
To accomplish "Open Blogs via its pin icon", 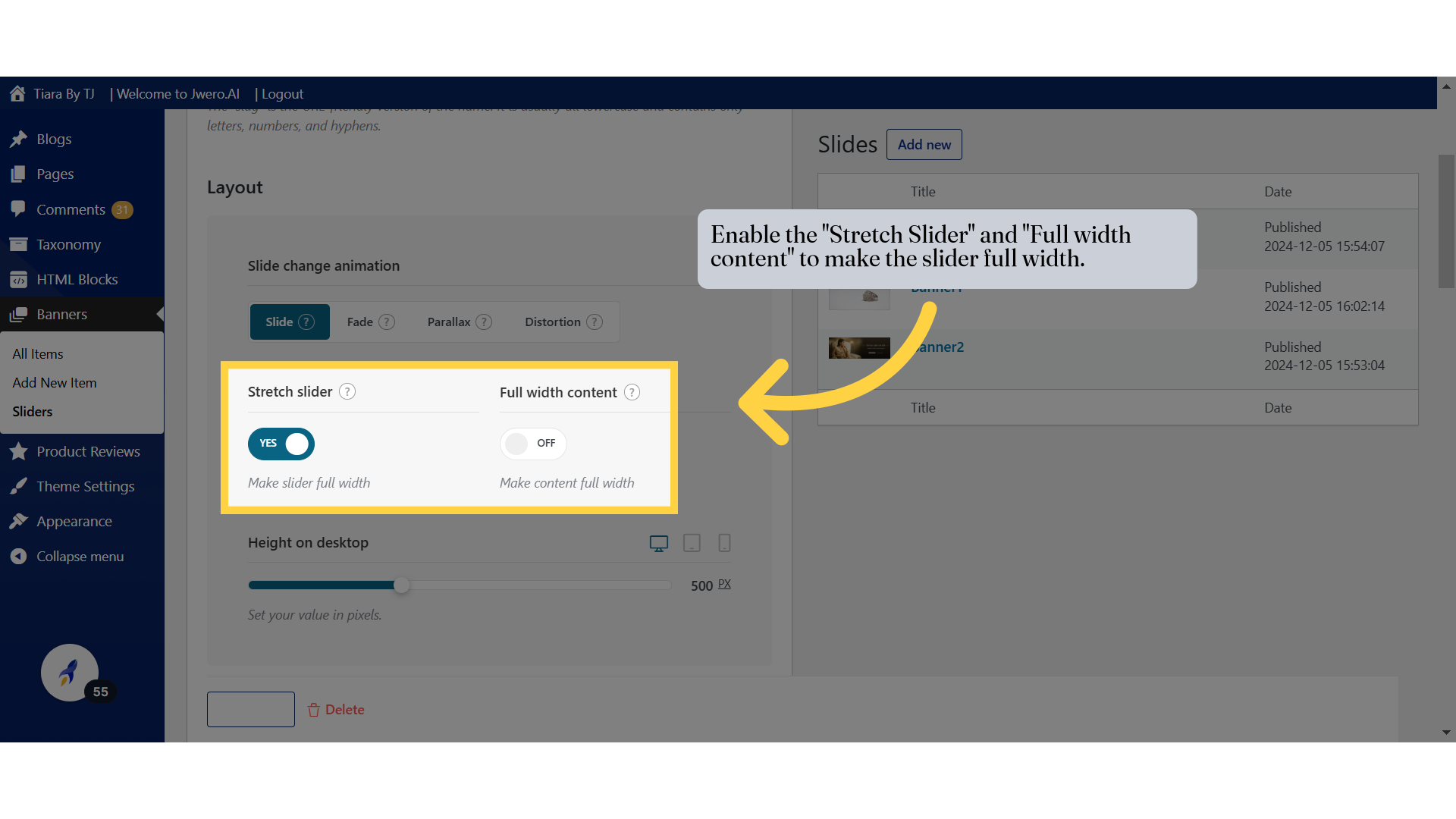I will [x=19, y=139].
